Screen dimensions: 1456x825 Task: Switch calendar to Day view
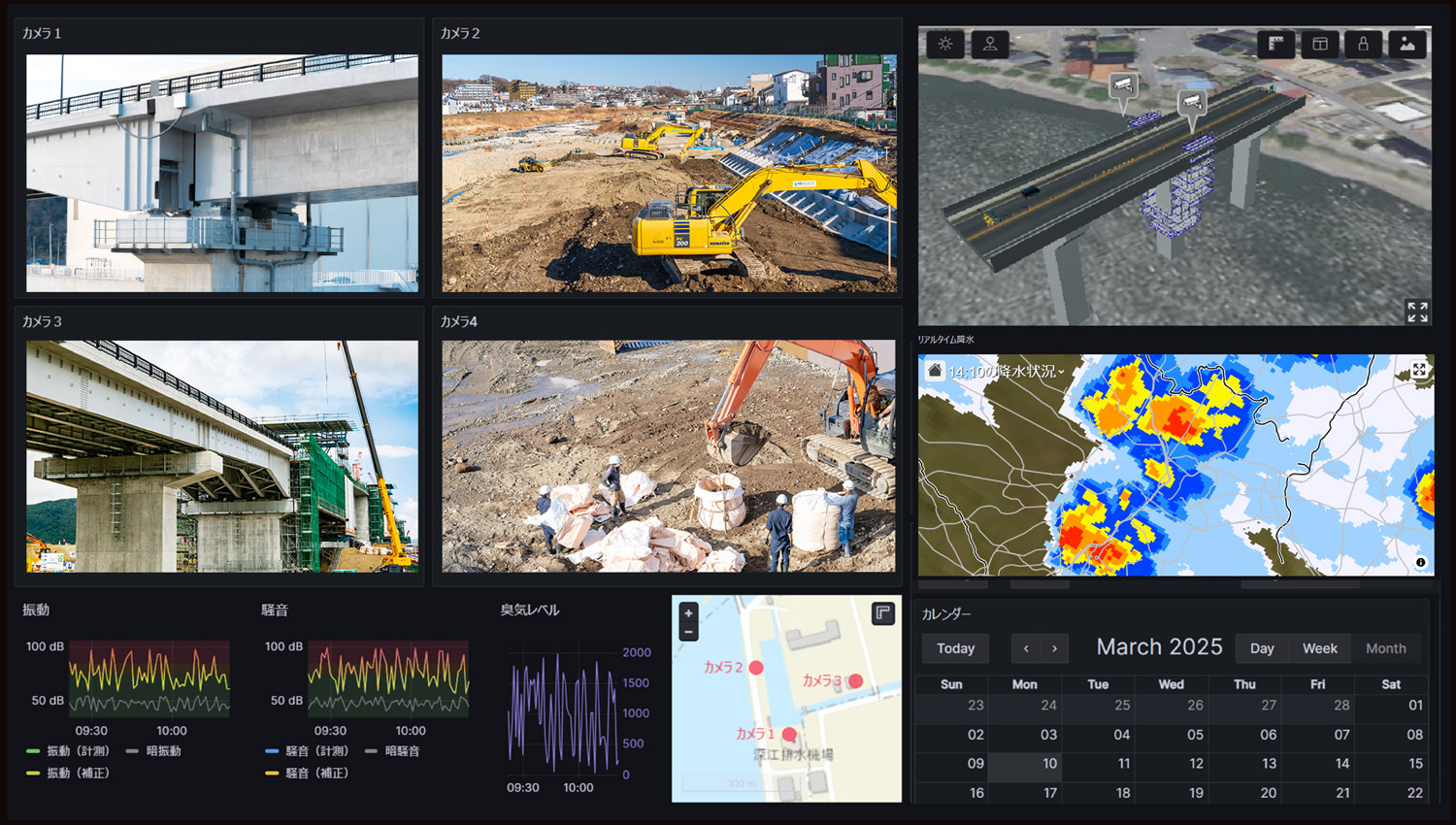[1262, 648]
